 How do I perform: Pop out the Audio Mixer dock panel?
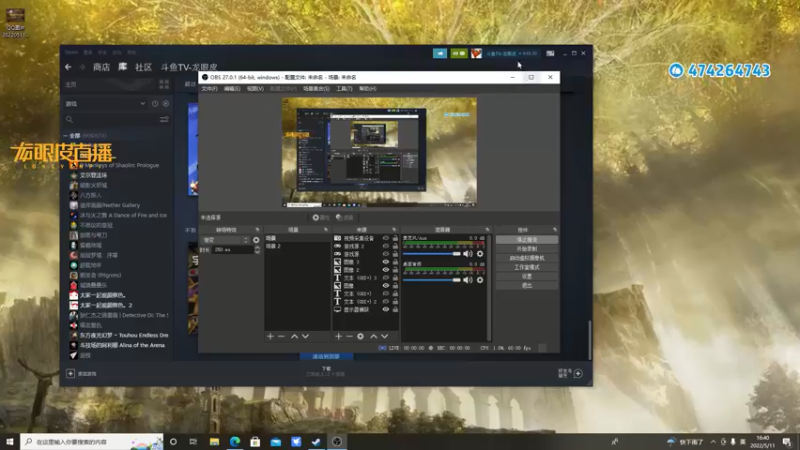point(487,230)
